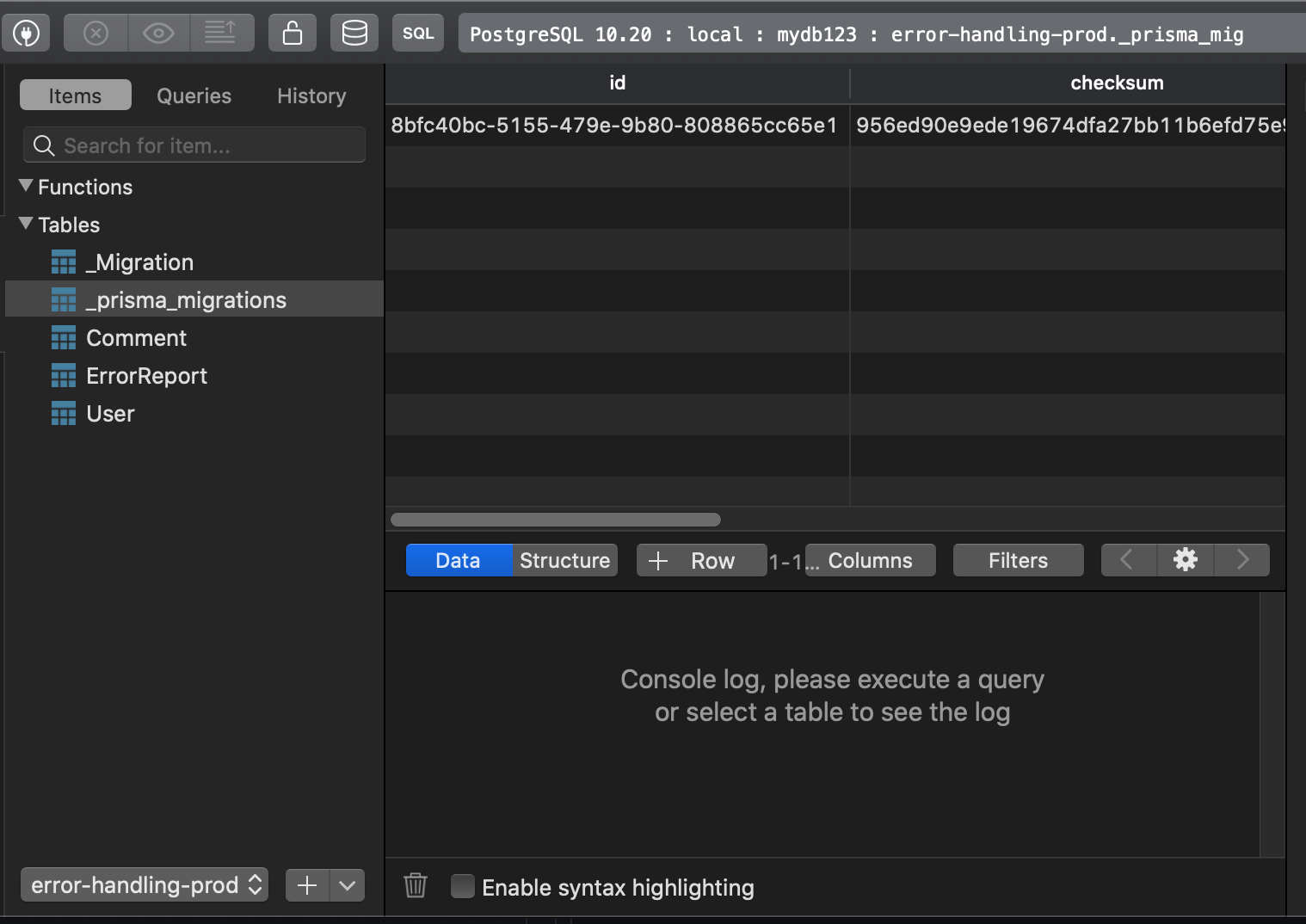The image size is (1306, 924).
Task: Open table settings with the gear icon
Action: 1185,559
